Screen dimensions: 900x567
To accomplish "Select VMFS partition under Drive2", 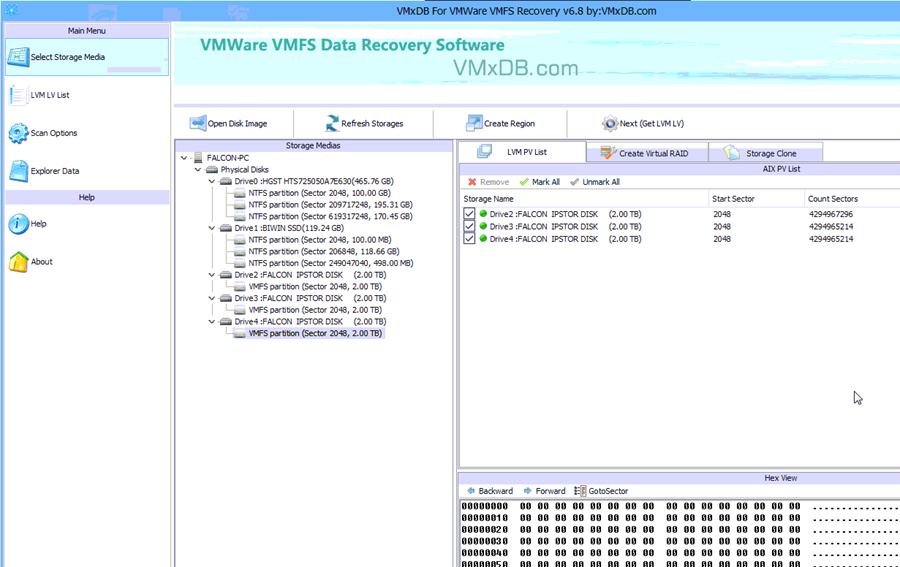I will 315,287.
